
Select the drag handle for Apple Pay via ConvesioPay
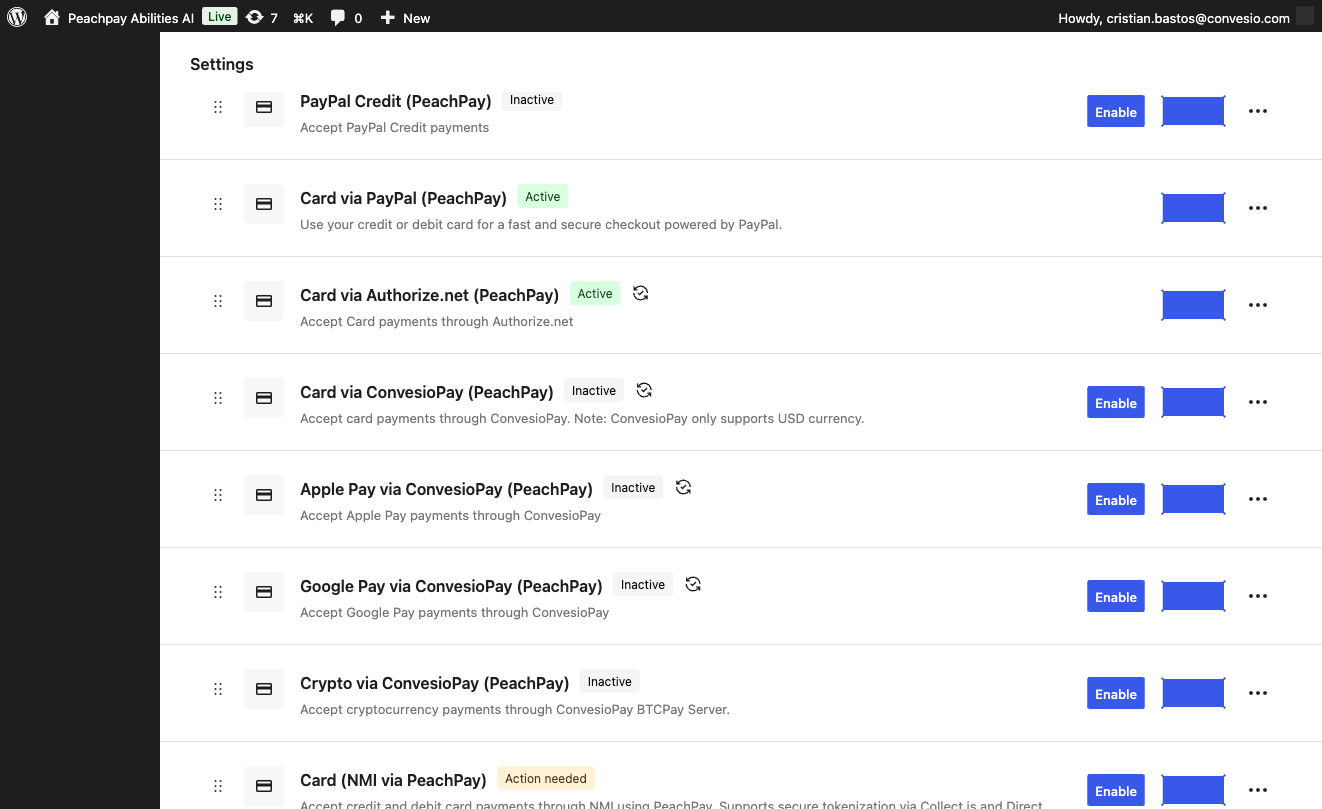[218, 495]
